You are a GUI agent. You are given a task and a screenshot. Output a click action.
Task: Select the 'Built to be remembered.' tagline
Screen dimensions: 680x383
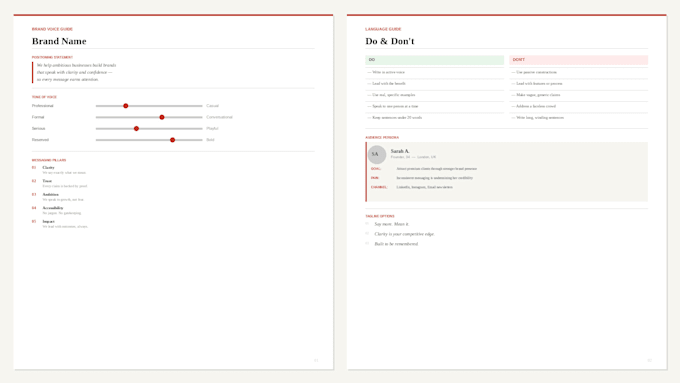pos(396,244)
